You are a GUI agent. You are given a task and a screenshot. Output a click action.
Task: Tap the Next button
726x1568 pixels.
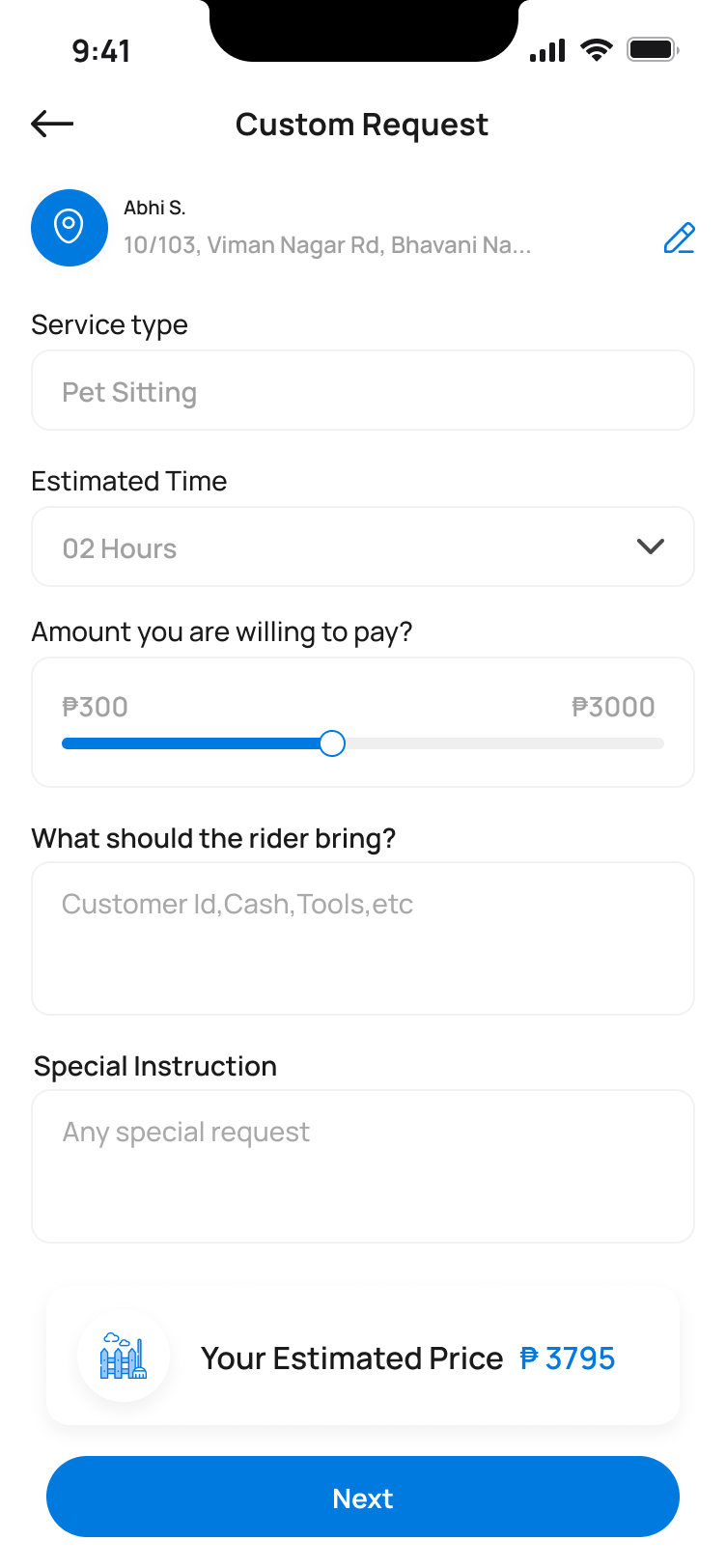coord(363,1497)
